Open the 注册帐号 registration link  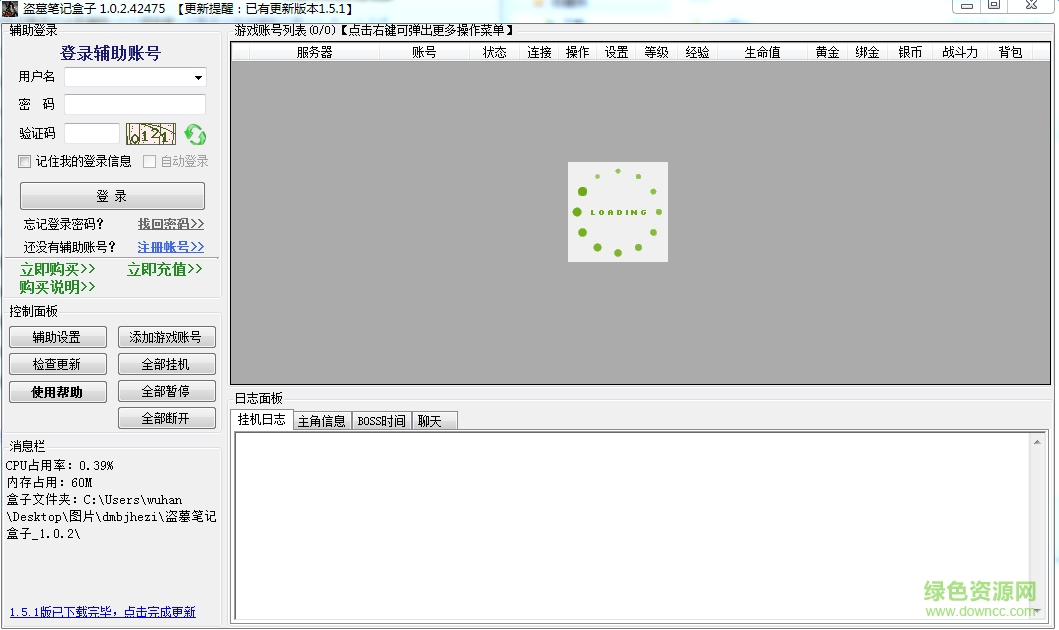(x=169, y=246)
